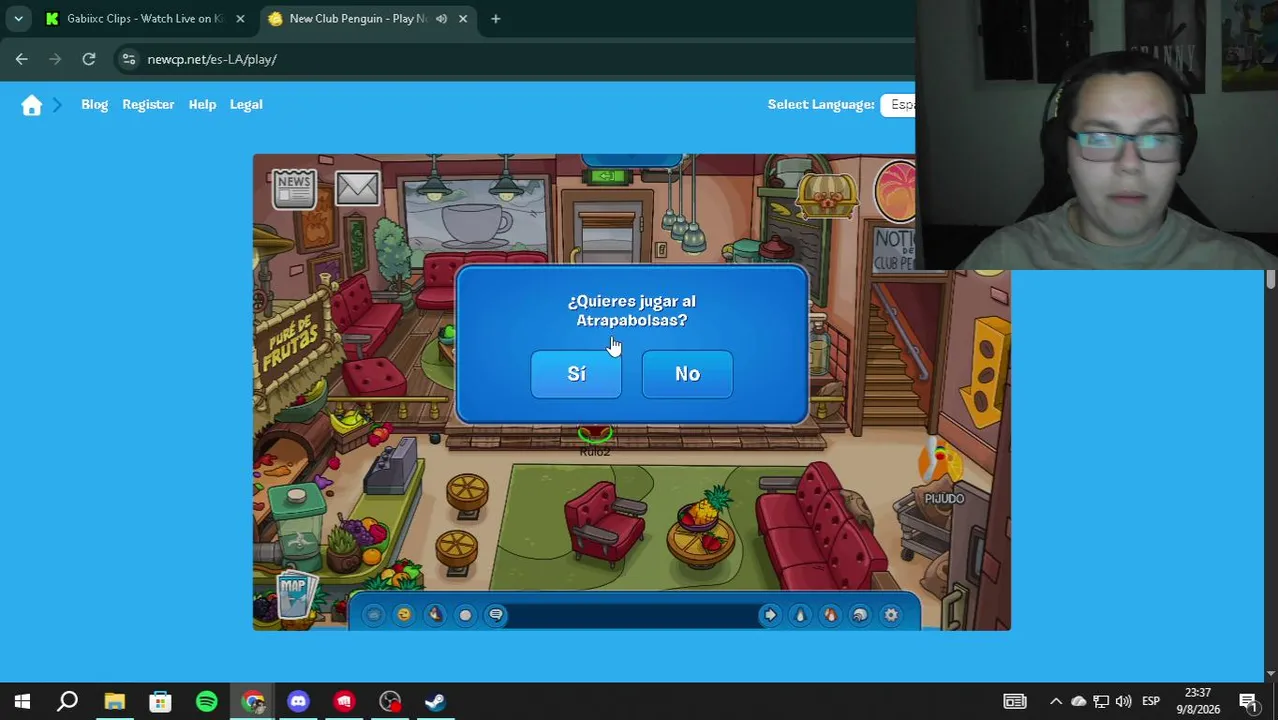This screenshot has height=720, width=1278.
Task: Click the send message arrow button
Action: click(769, 615)
